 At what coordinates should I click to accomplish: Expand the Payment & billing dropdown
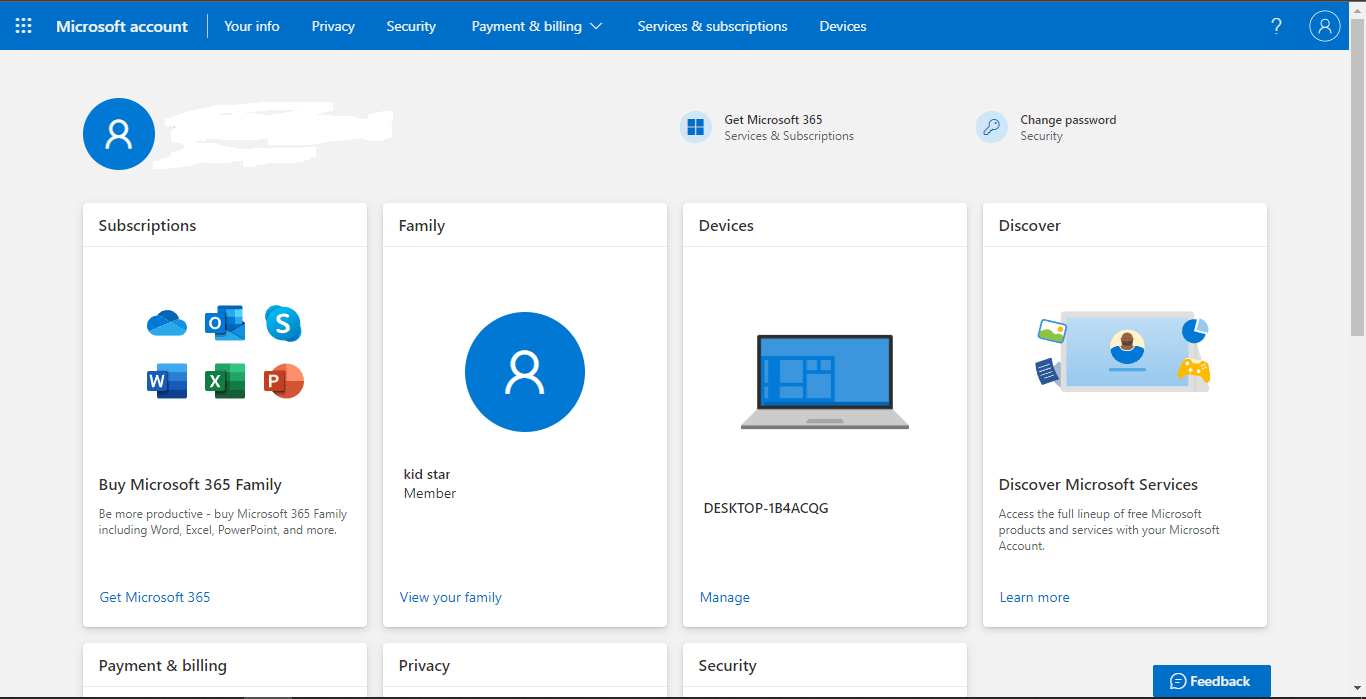tap(537, 26)
